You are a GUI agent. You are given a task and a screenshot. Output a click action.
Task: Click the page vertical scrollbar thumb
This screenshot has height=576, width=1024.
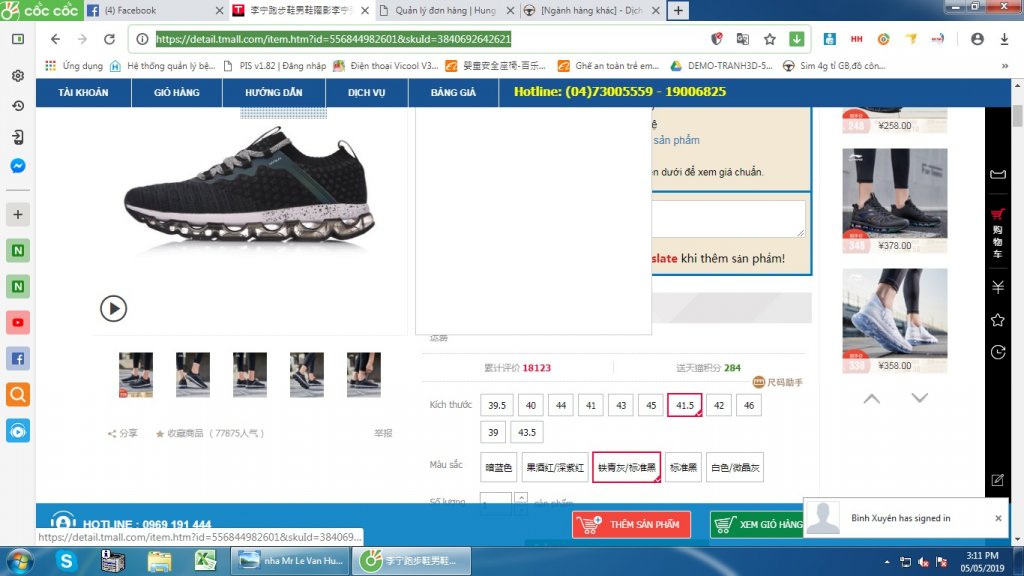coord(1017,116)
